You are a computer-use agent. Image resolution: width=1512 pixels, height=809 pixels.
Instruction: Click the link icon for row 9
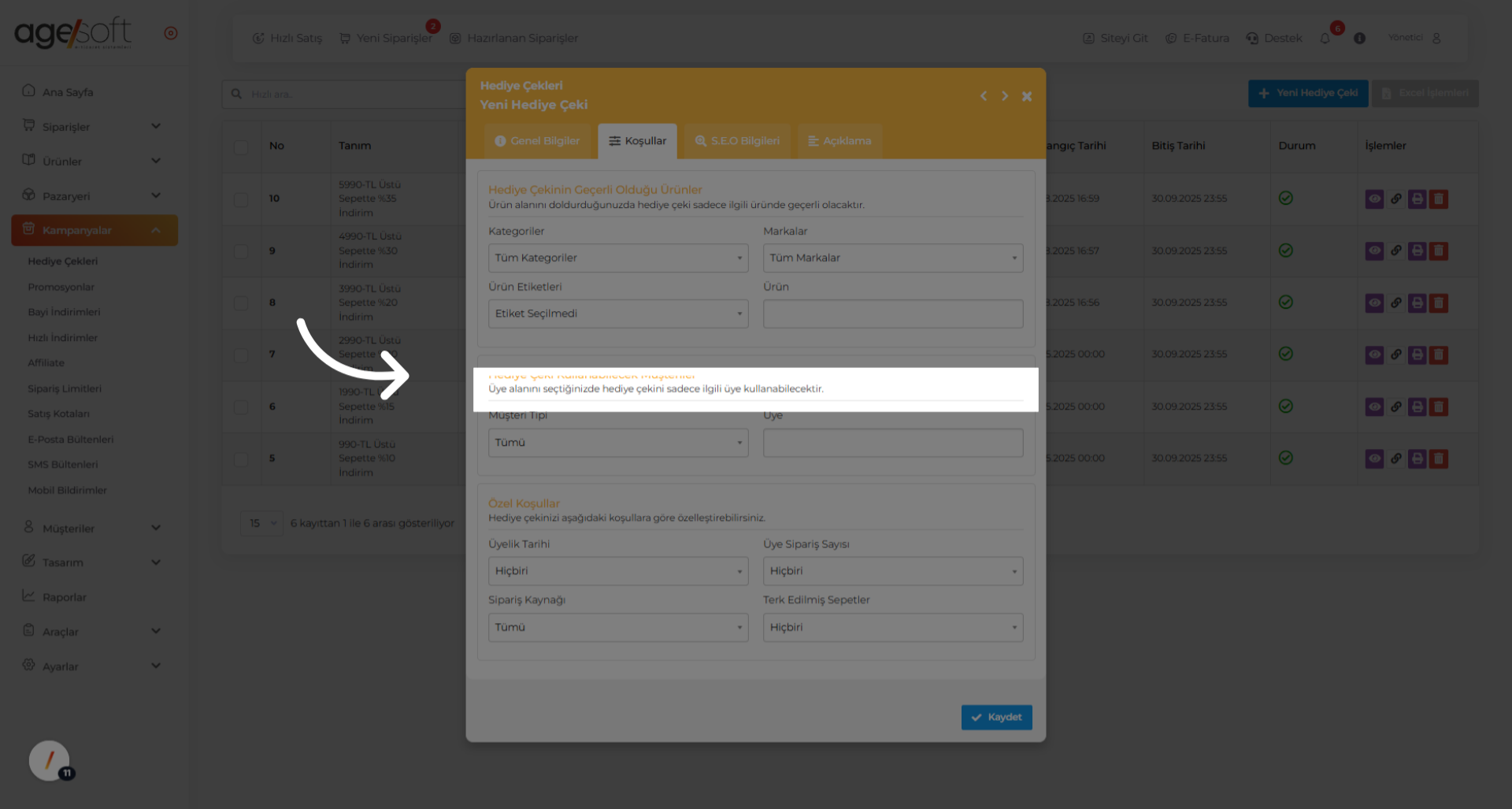(x=1395, y=250)
